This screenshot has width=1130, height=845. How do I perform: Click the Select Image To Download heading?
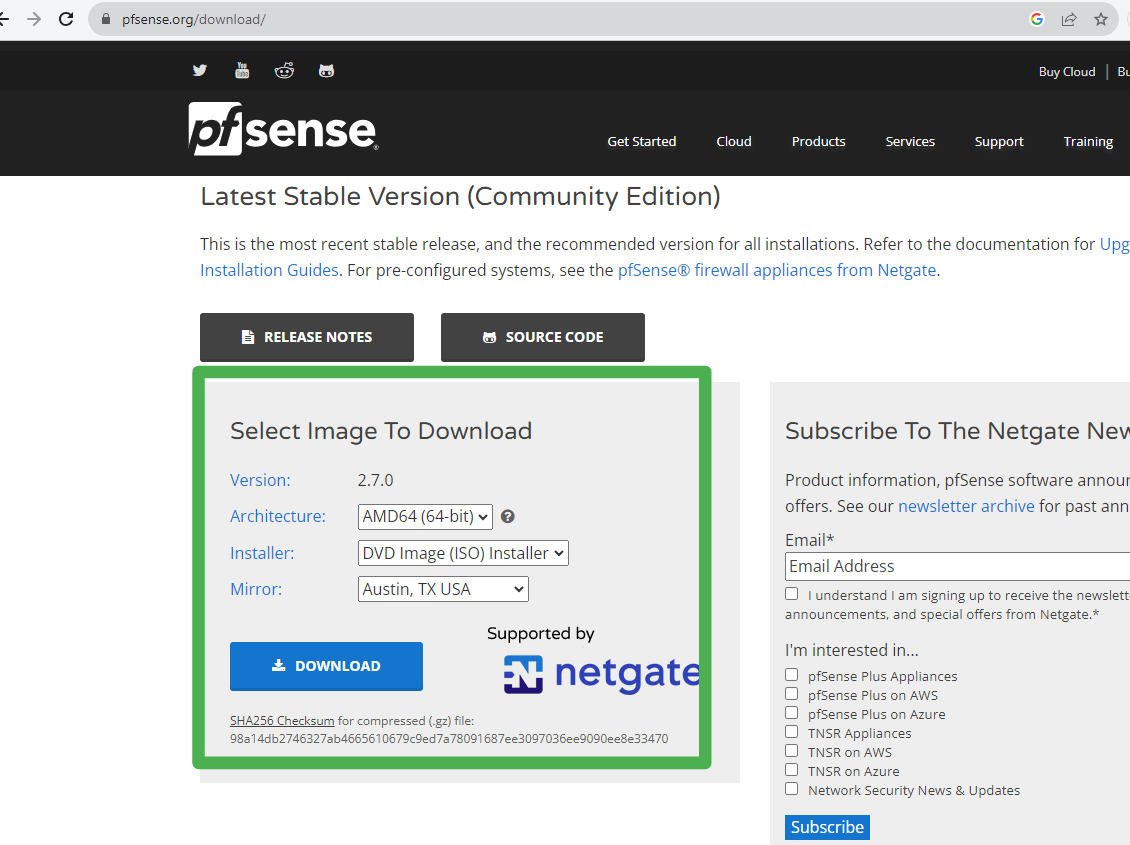point(381,431)
